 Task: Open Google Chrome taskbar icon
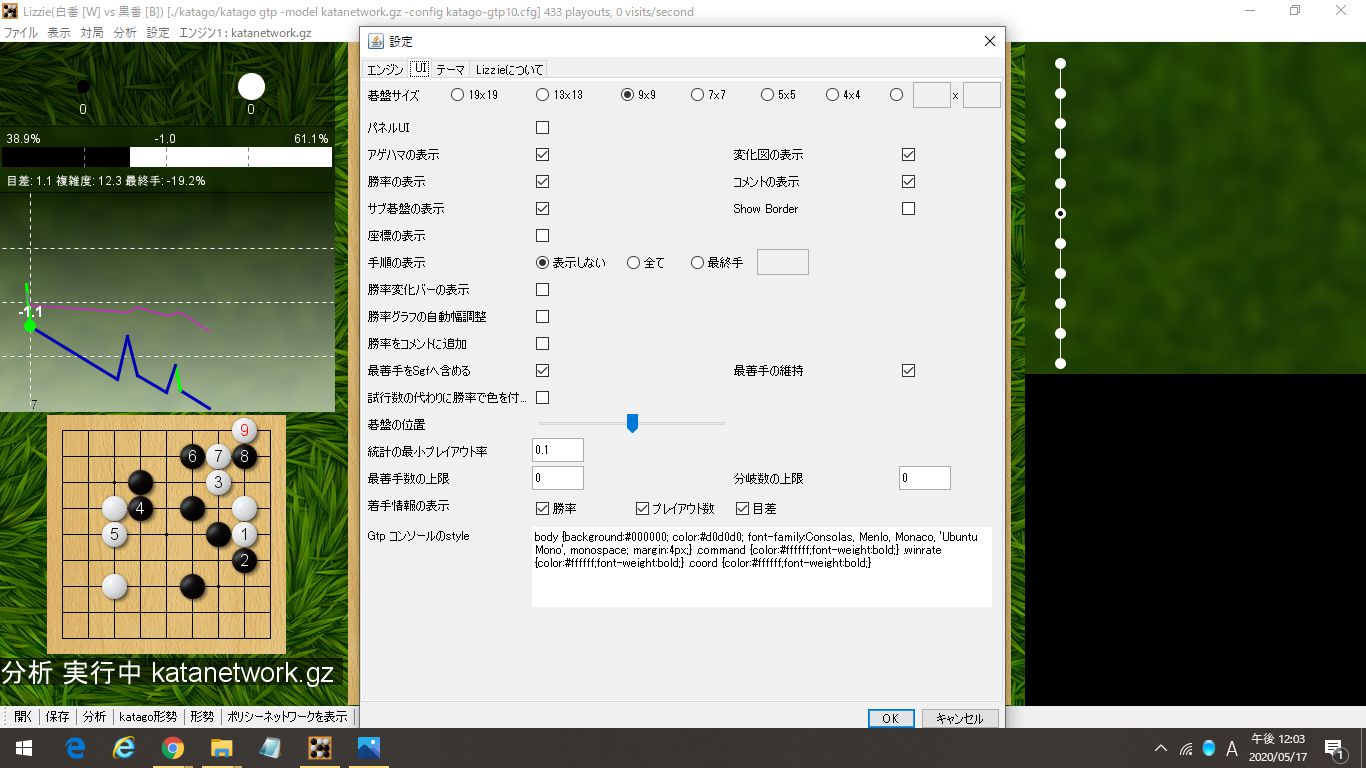[x=173, y=748]
